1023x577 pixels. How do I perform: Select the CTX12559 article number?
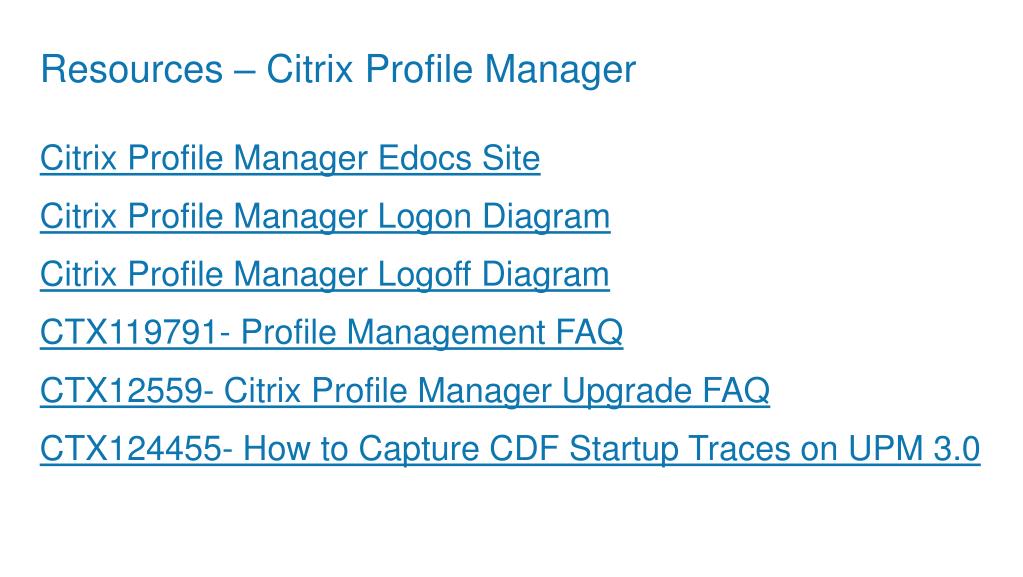coord(122,390)
